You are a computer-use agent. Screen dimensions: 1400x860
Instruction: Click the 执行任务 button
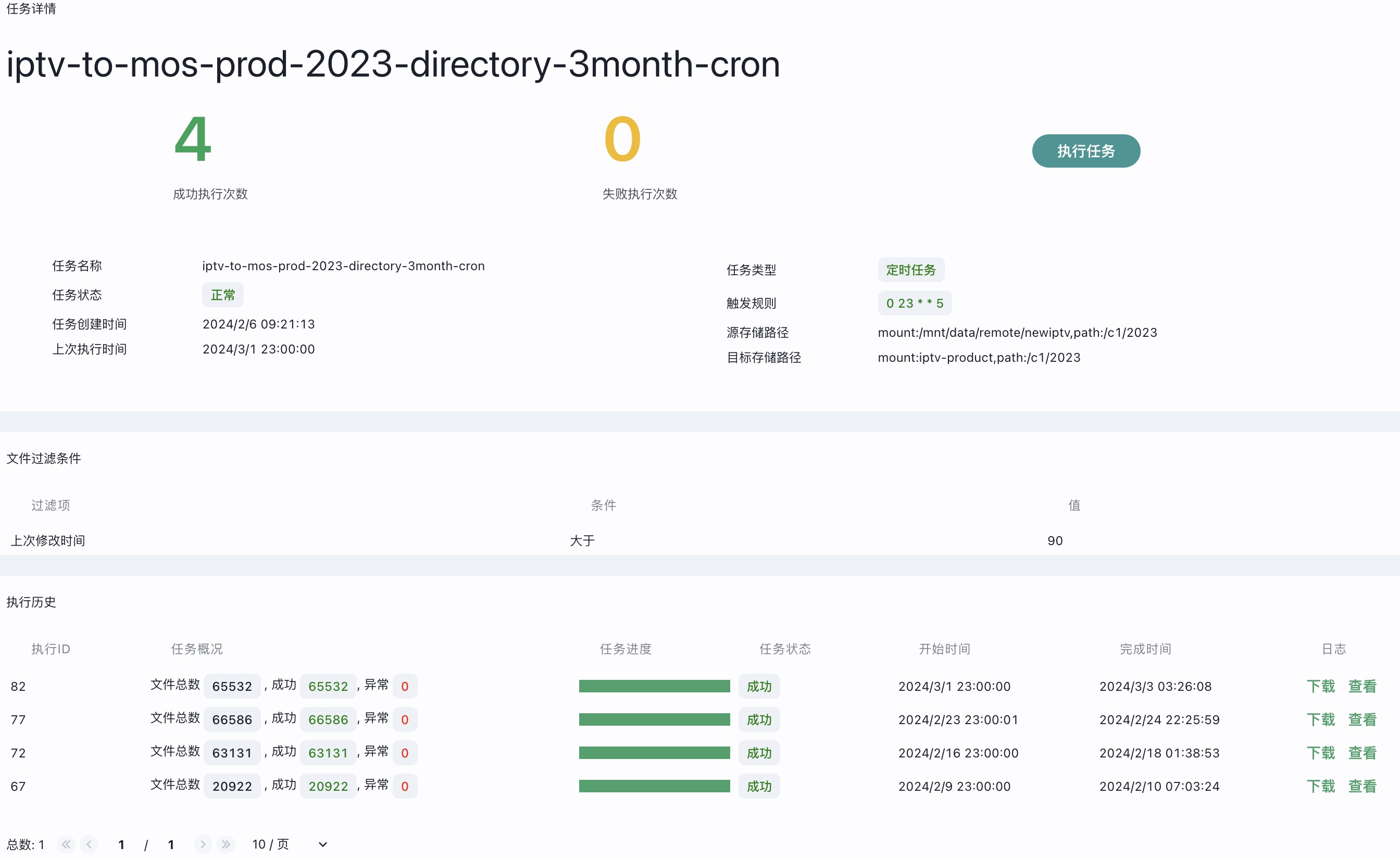1085,151
